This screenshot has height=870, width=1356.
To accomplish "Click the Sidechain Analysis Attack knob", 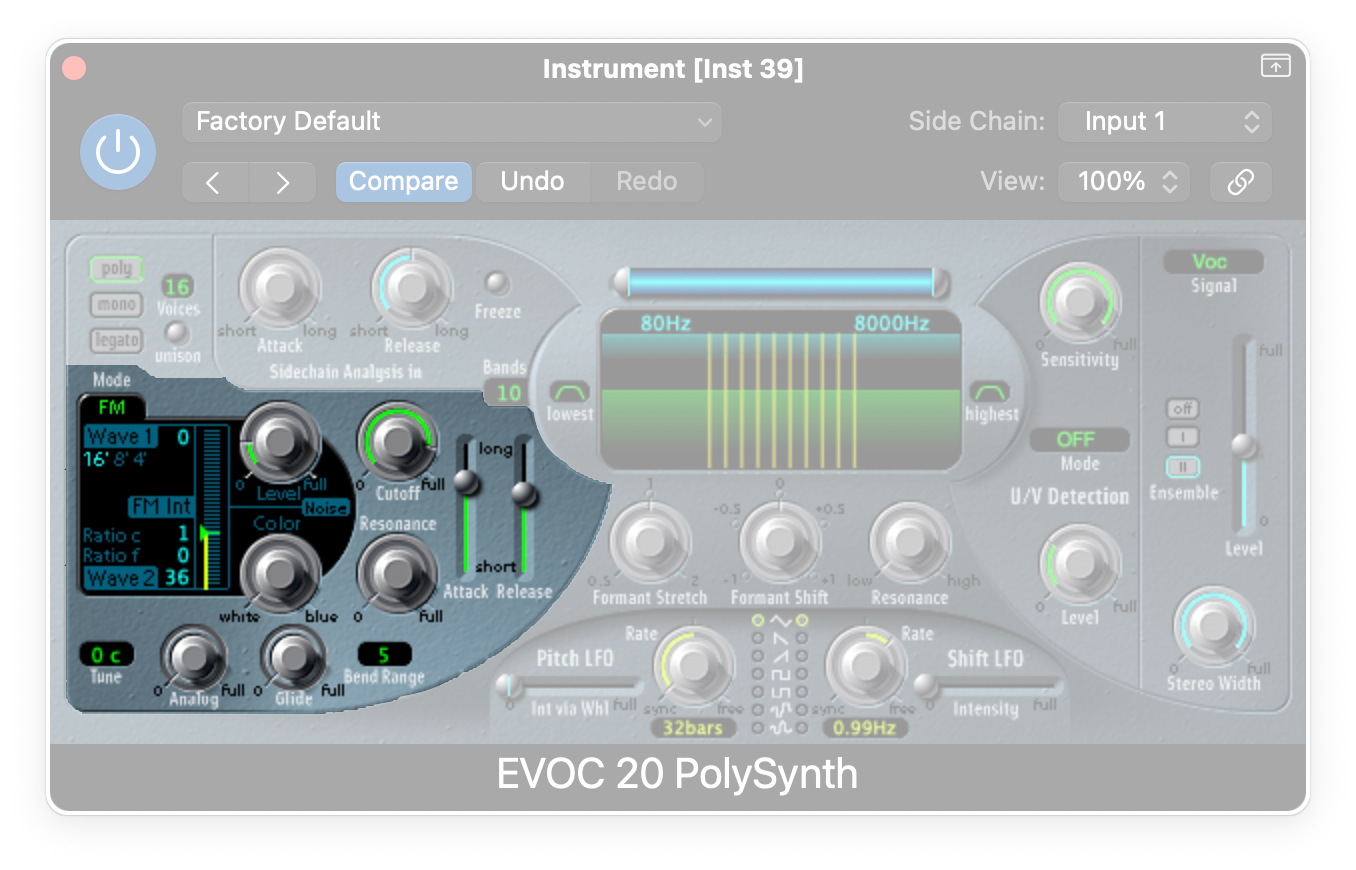I will [x=280, y=288].
